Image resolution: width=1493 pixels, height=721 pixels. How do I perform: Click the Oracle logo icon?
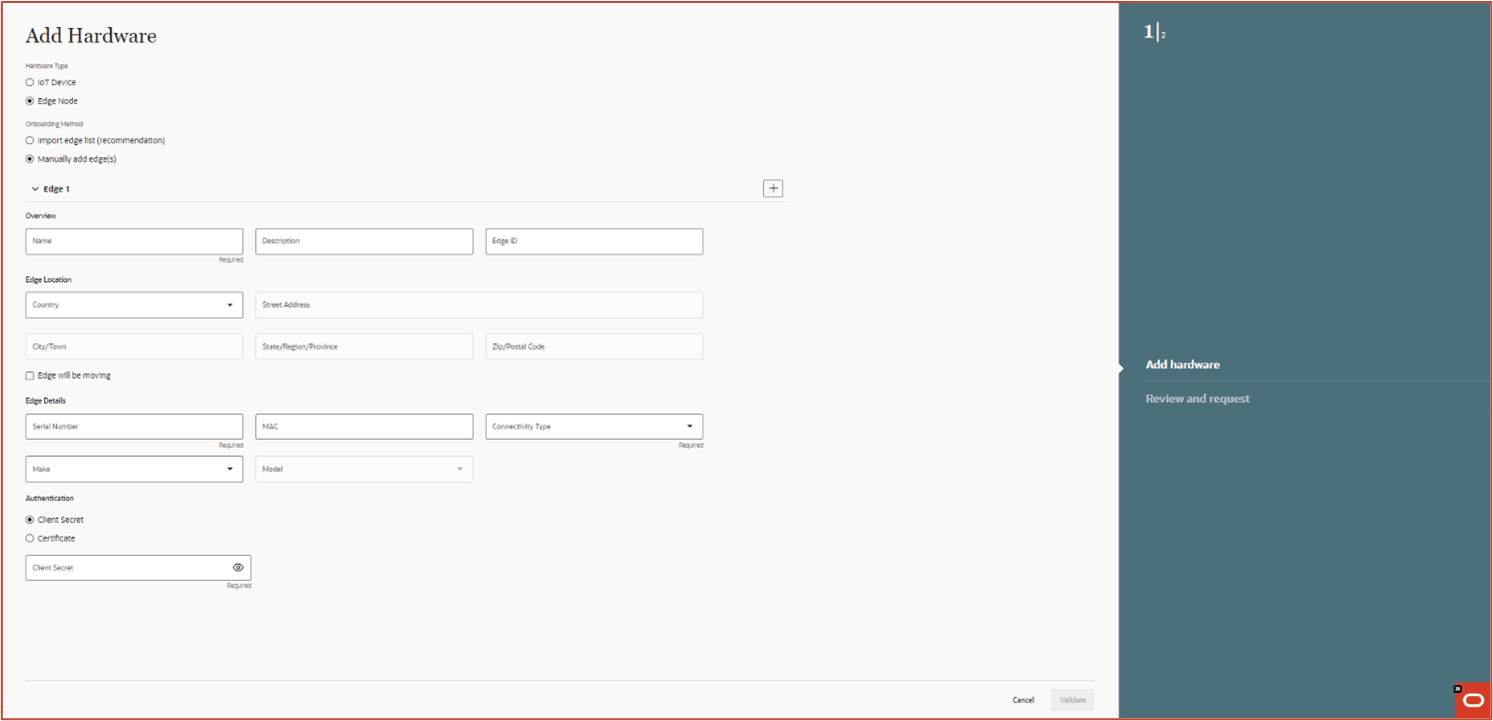[1477, 698]
